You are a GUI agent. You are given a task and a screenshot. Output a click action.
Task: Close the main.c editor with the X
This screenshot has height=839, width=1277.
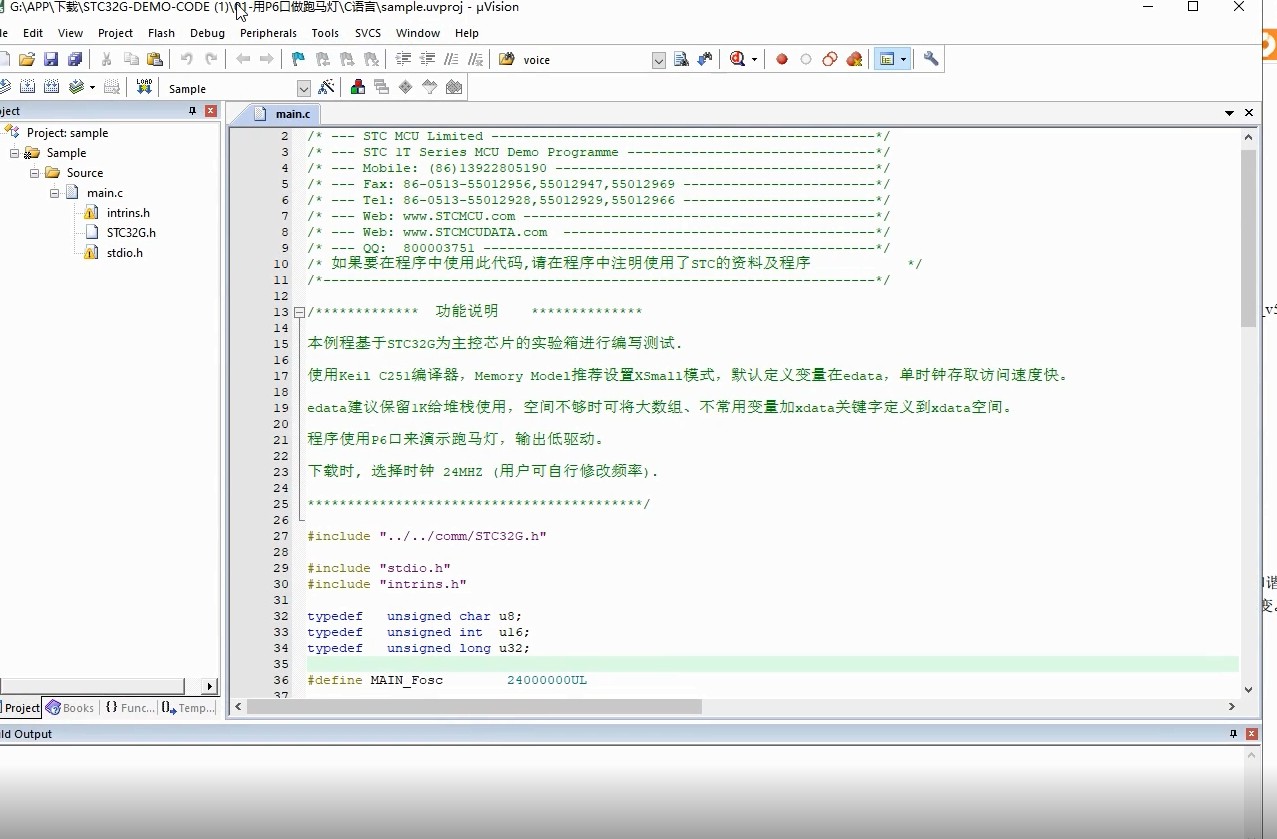click(x=1249, y=113)
